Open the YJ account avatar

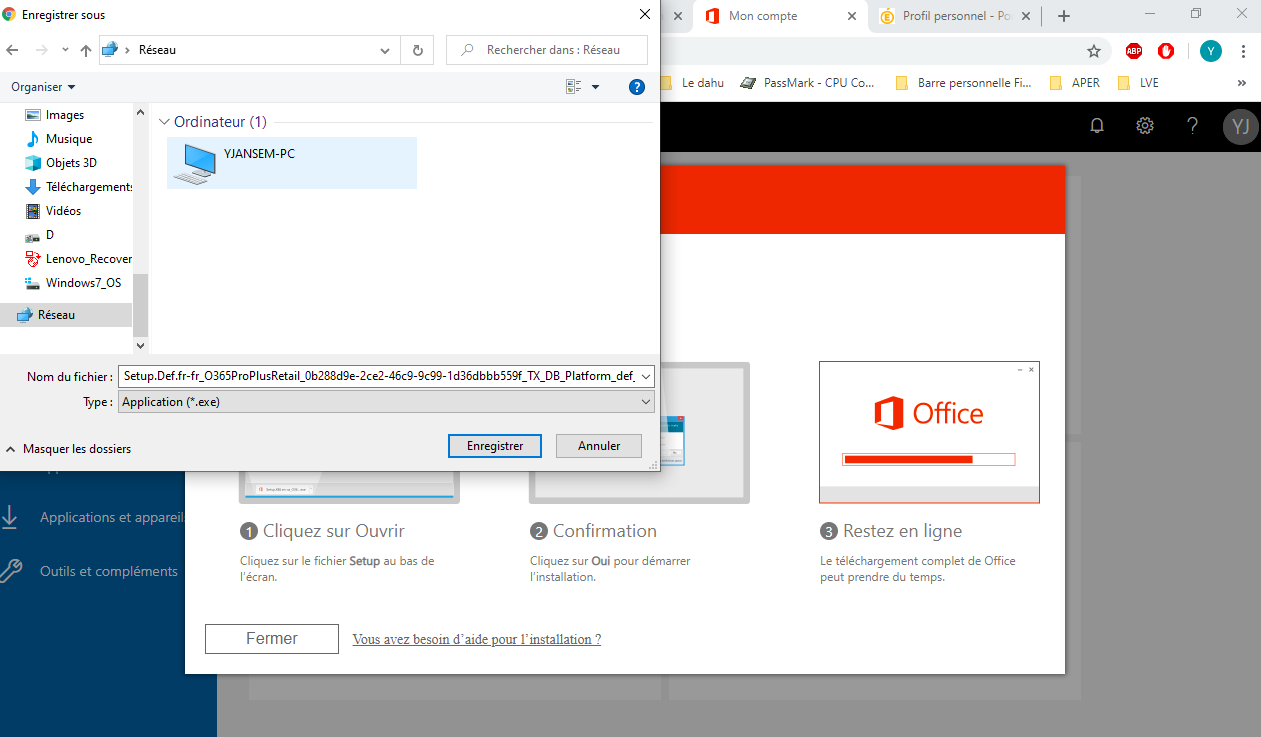[x=1241, y=126]
